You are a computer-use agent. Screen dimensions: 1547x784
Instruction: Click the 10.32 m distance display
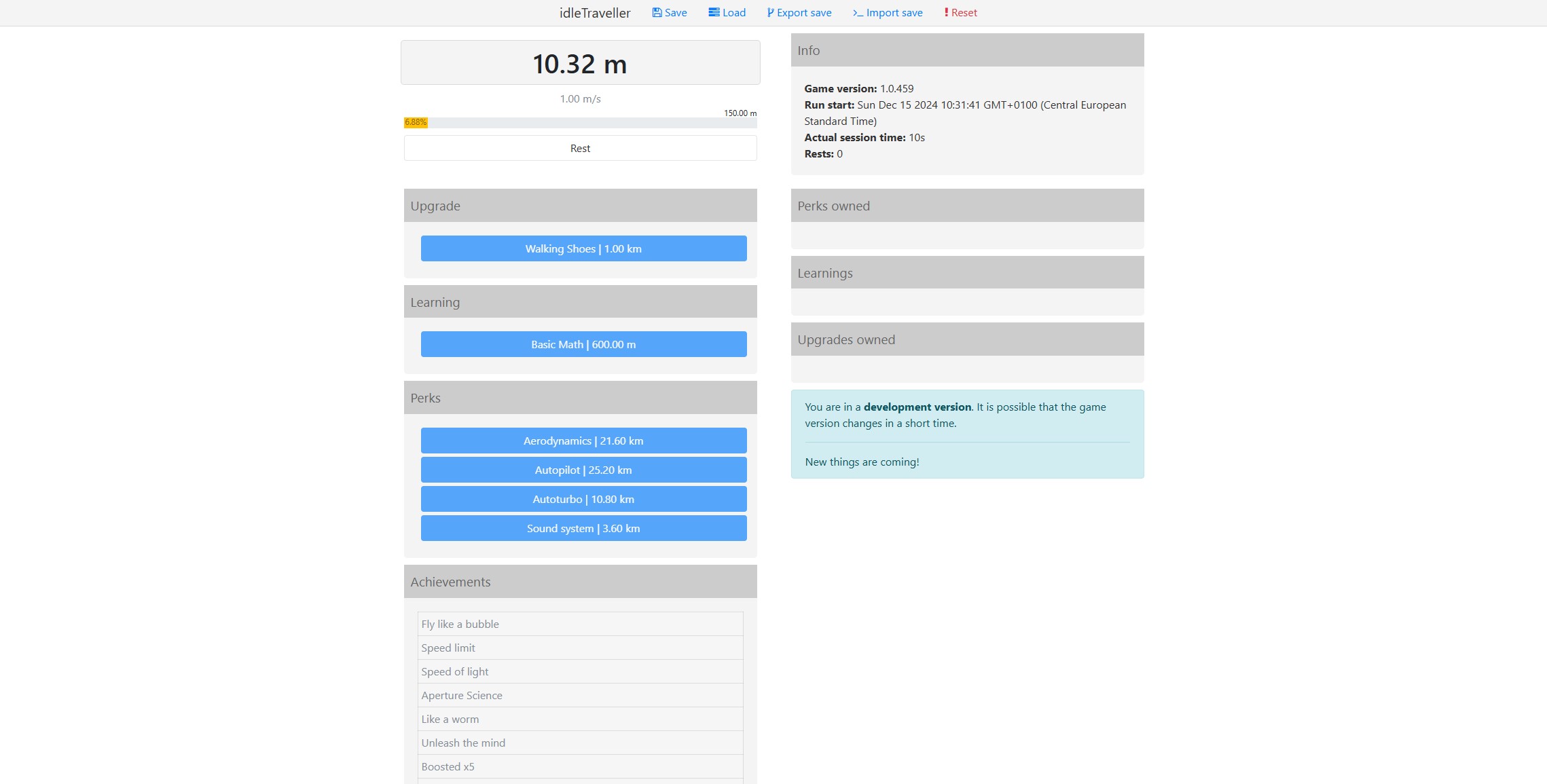pos(581,62)
